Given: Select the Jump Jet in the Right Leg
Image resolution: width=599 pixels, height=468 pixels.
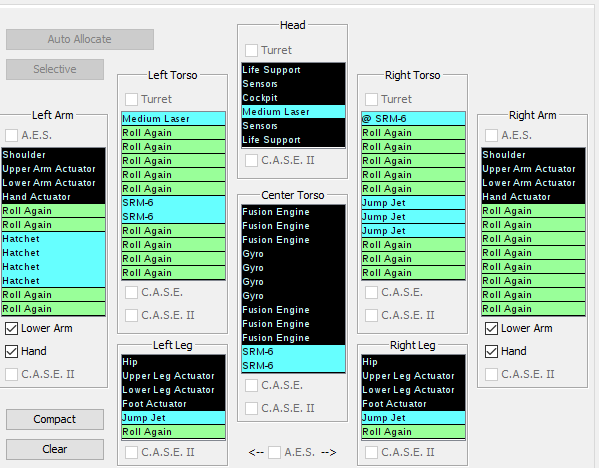Looking at the screenshot, I should pos(413,418).
